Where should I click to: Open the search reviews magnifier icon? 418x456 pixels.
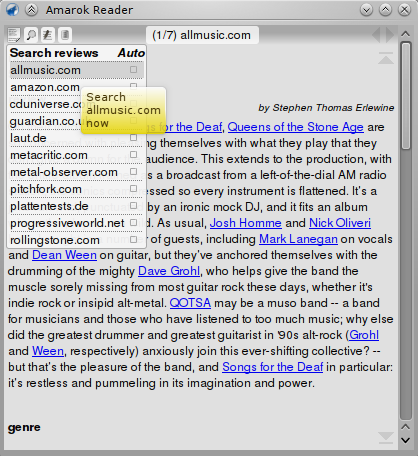coord(31,35)
